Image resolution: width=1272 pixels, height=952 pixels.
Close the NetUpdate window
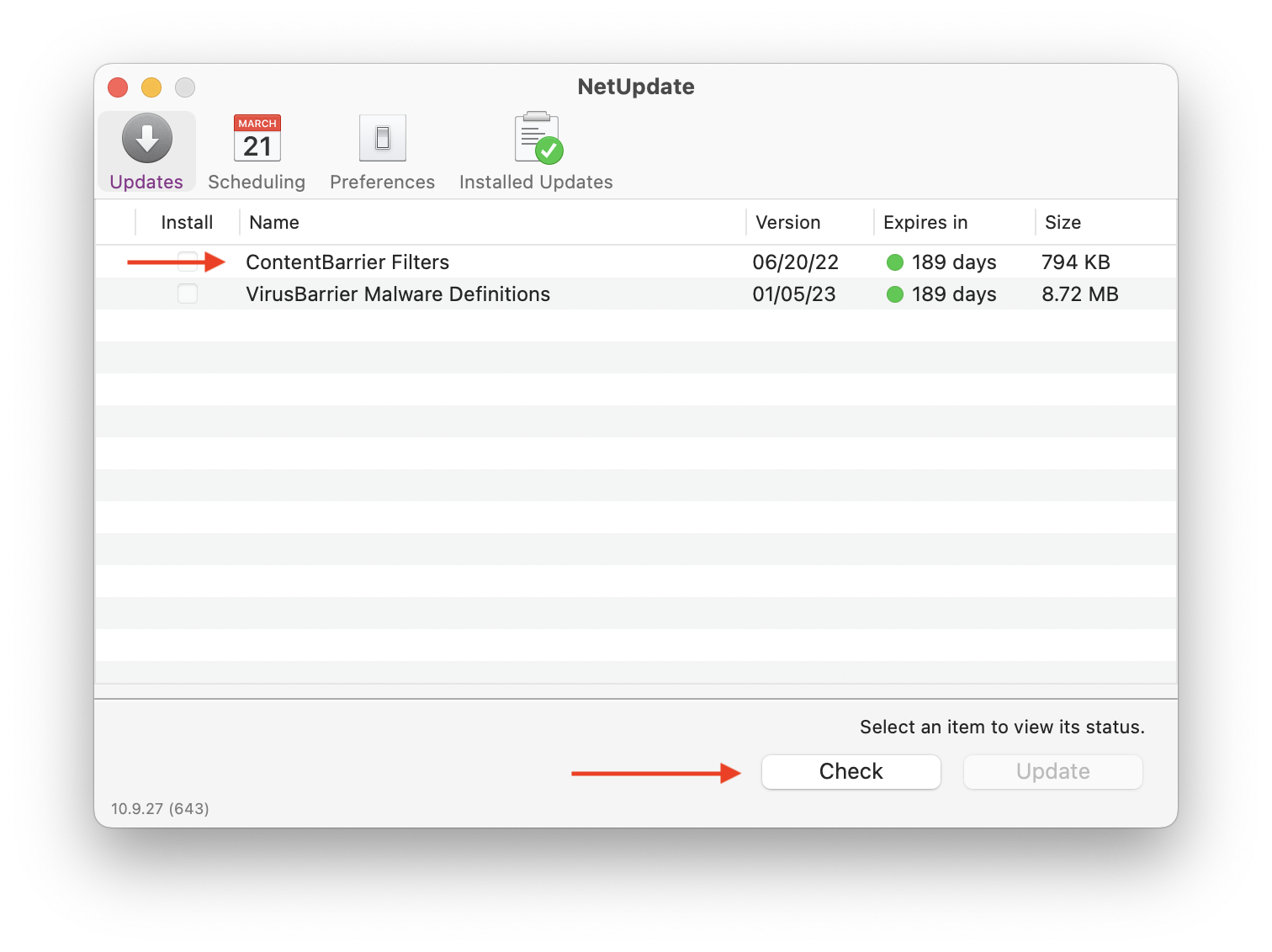(118, 87)
